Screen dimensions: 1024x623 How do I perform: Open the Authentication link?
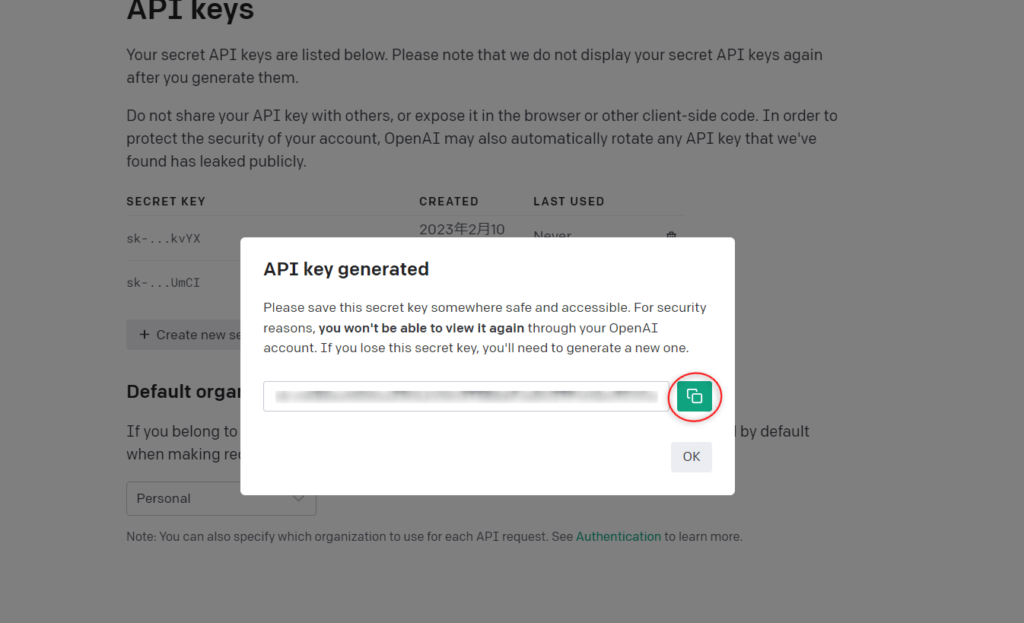(618, 536)
